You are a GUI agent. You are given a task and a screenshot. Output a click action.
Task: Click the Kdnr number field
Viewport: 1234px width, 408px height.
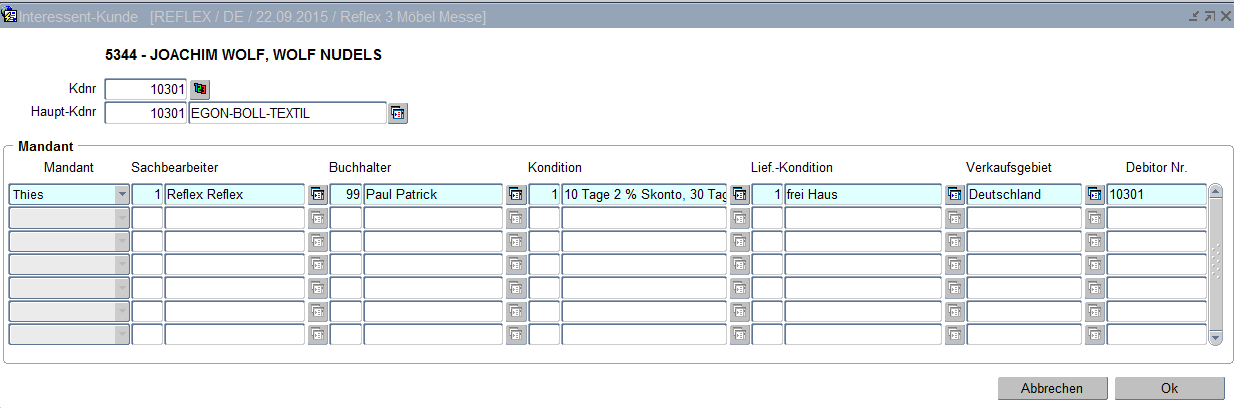145,89
